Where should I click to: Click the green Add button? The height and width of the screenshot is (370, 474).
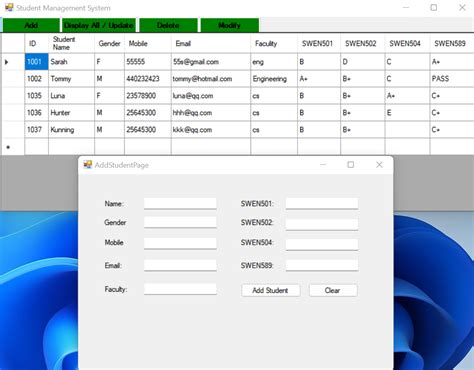pyautogui.click(x=31, y=25)
